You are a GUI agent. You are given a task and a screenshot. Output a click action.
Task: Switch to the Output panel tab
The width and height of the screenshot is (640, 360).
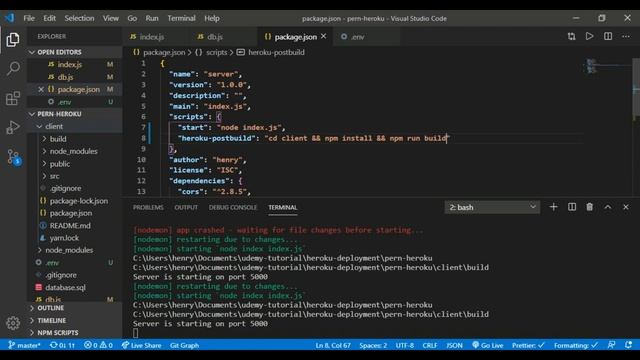186,207
